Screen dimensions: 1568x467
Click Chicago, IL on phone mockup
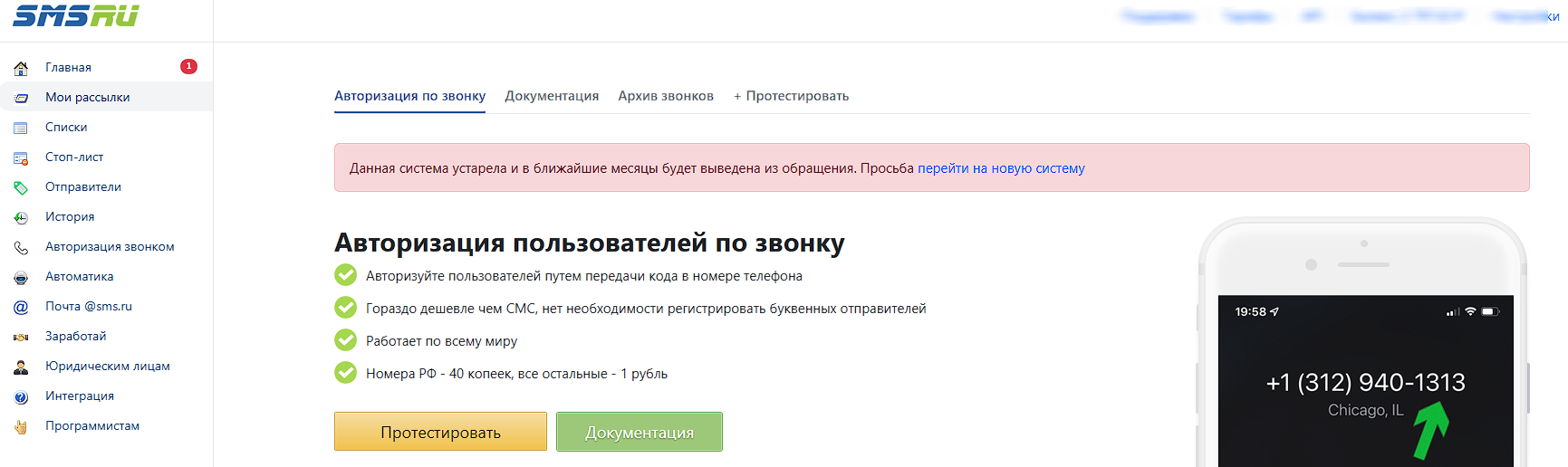pos(1365,411)
